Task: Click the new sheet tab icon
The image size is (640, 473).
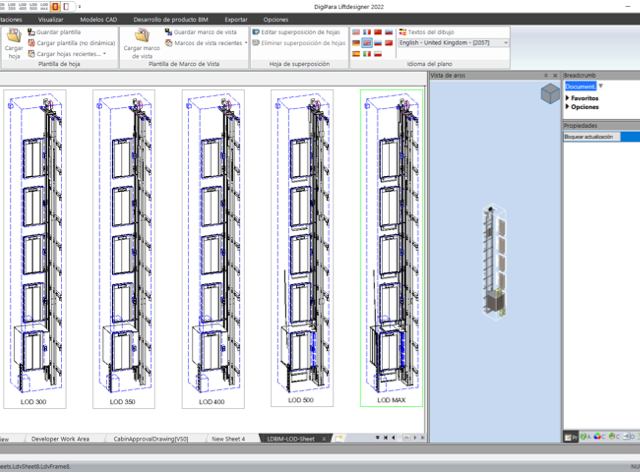Action: (338, 438)
